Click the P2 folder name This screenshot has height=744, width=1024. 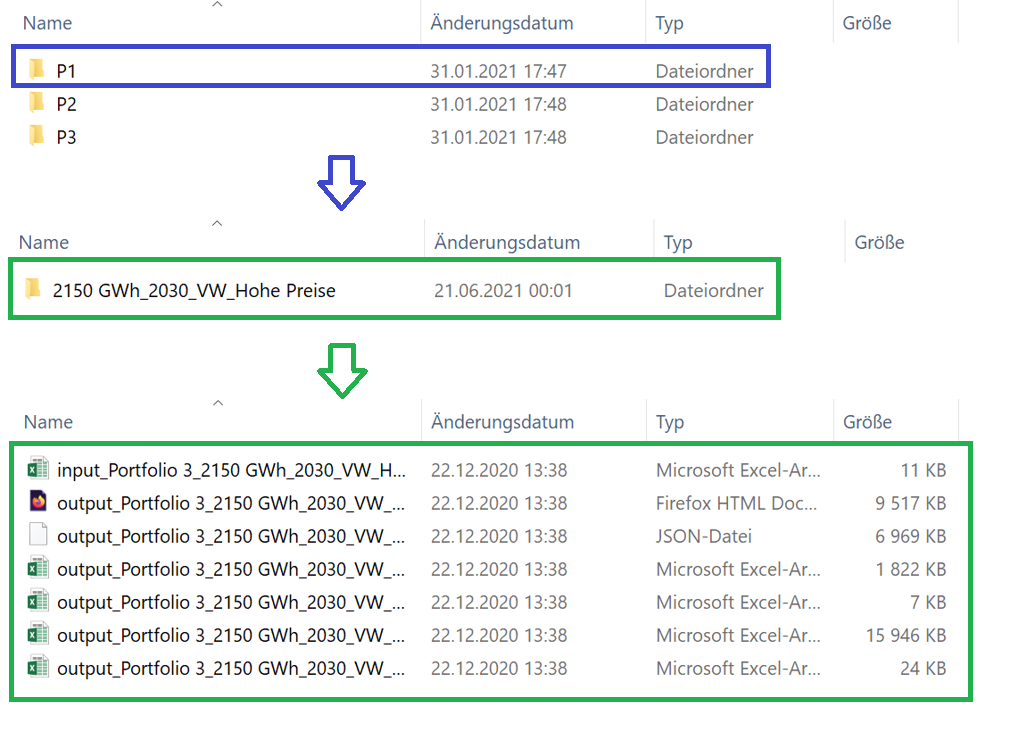tap(66, 105)
